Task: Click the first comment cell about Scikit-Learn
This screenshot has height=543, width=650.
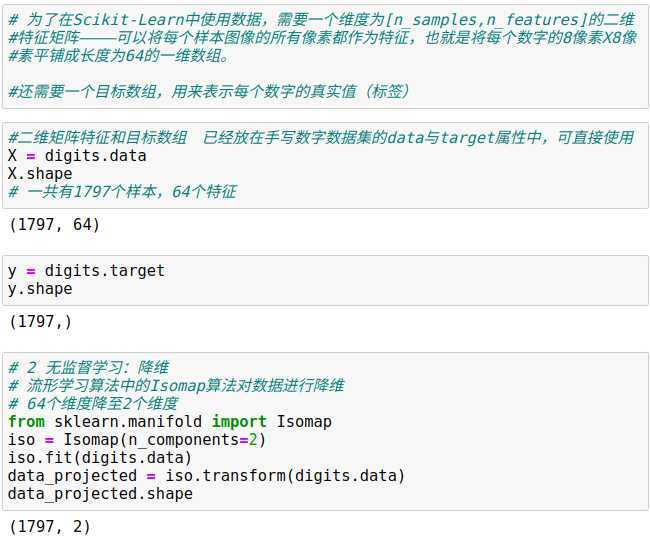Action: point(325,56)
